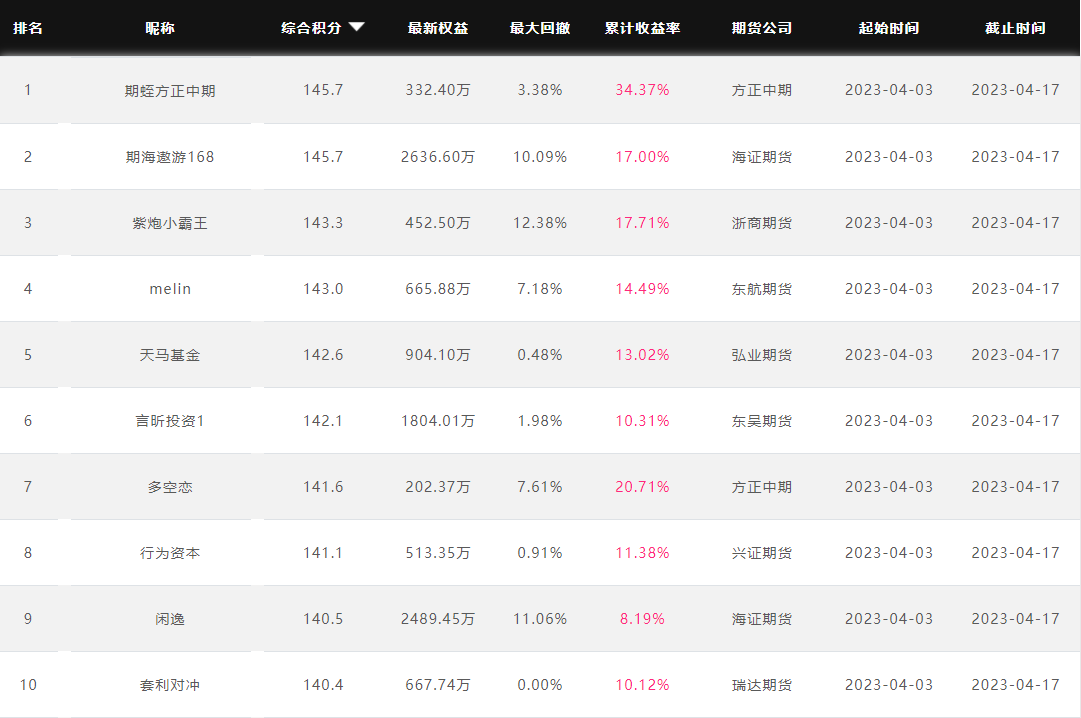This screenshot has height=718, width=1081.
Task: Click the 累计收益率 column header
Action: tap(643, 28)
